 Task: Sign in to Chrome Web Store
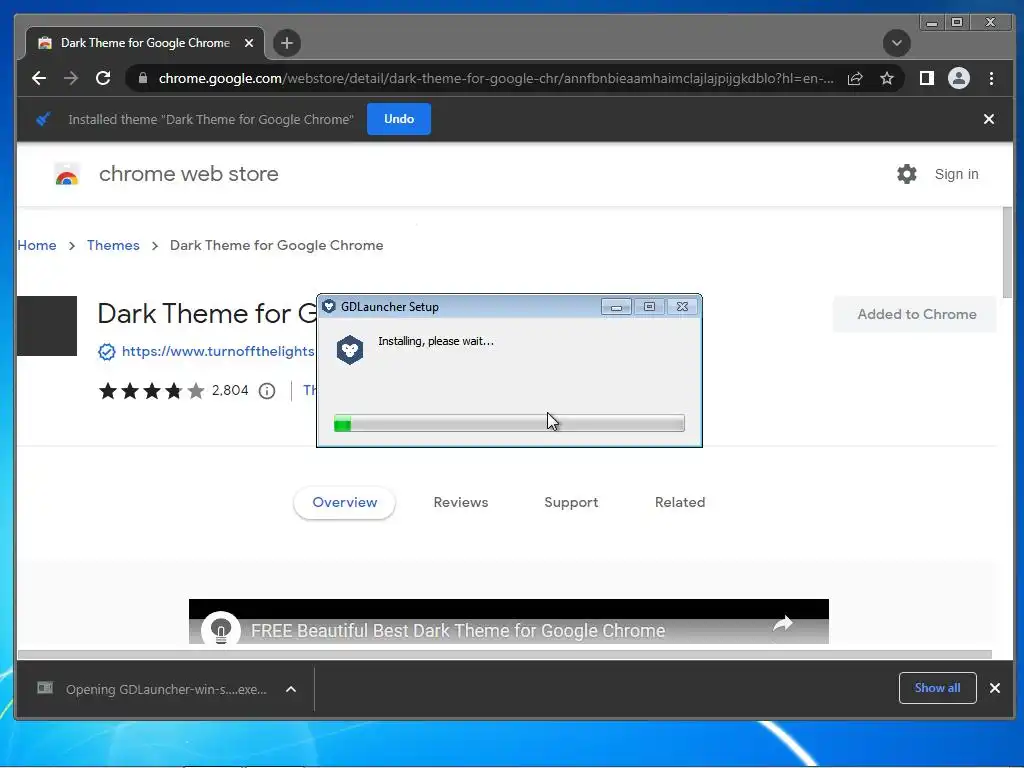[956, 174]
